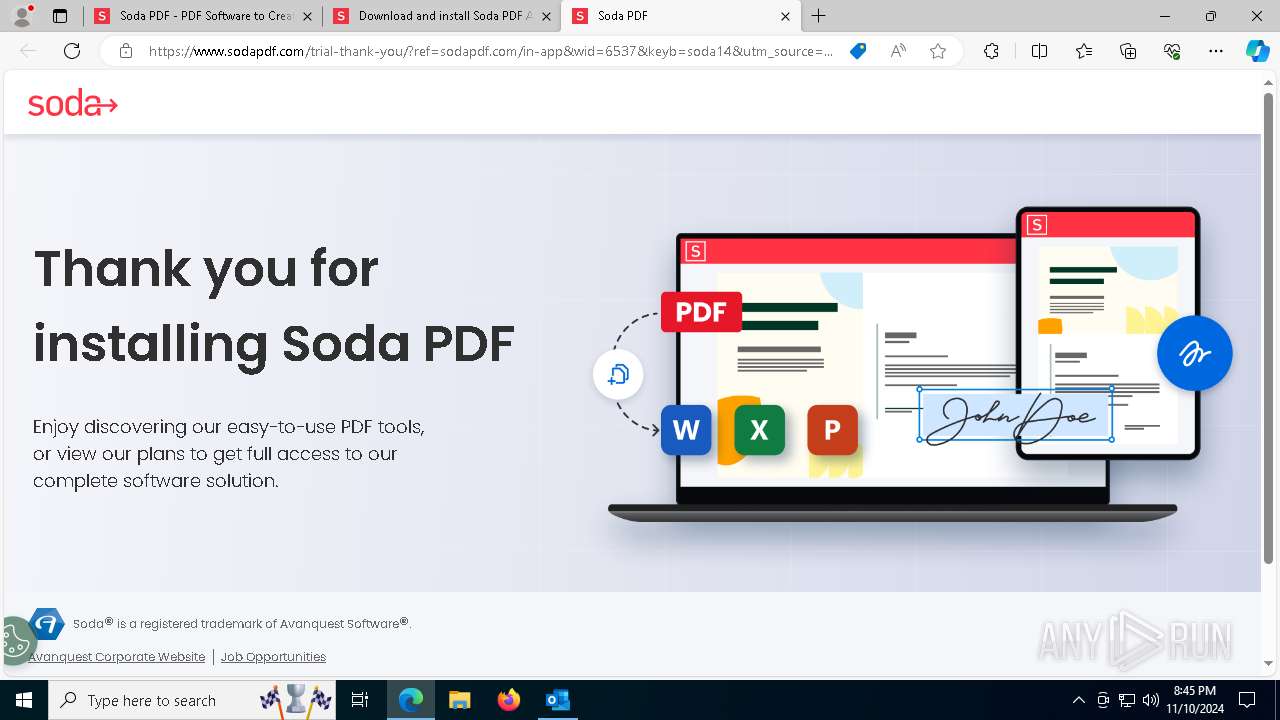
Task: Click the Thank you for installing heading
Action: pos(274,305)
